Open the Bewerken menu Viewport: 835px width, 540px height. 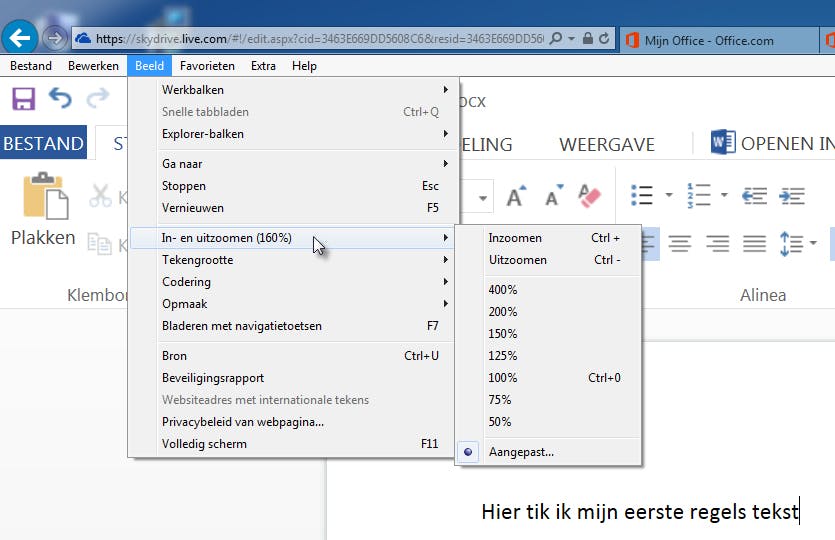(x=93, y=66)
